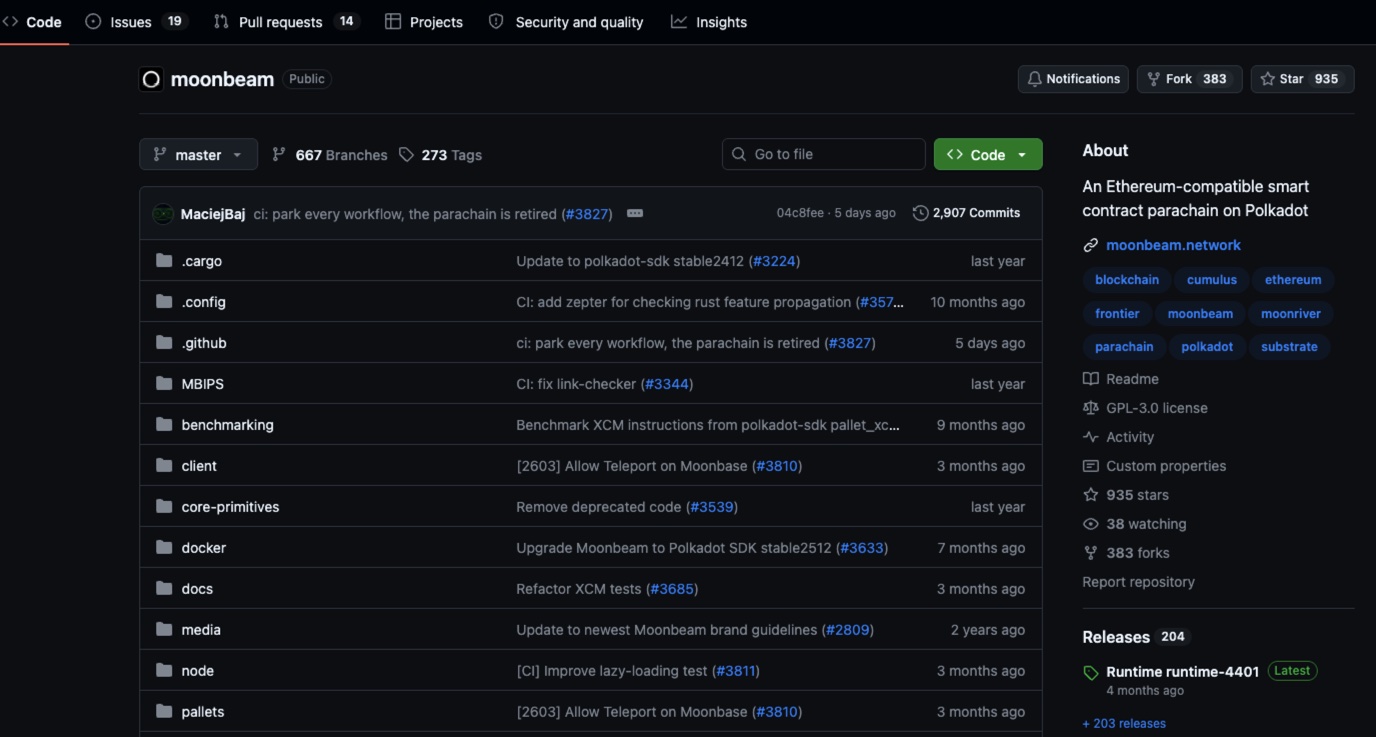Select the cumulus topic tag
This screenshot has height=737, width=1376.
click(1212, 280)
